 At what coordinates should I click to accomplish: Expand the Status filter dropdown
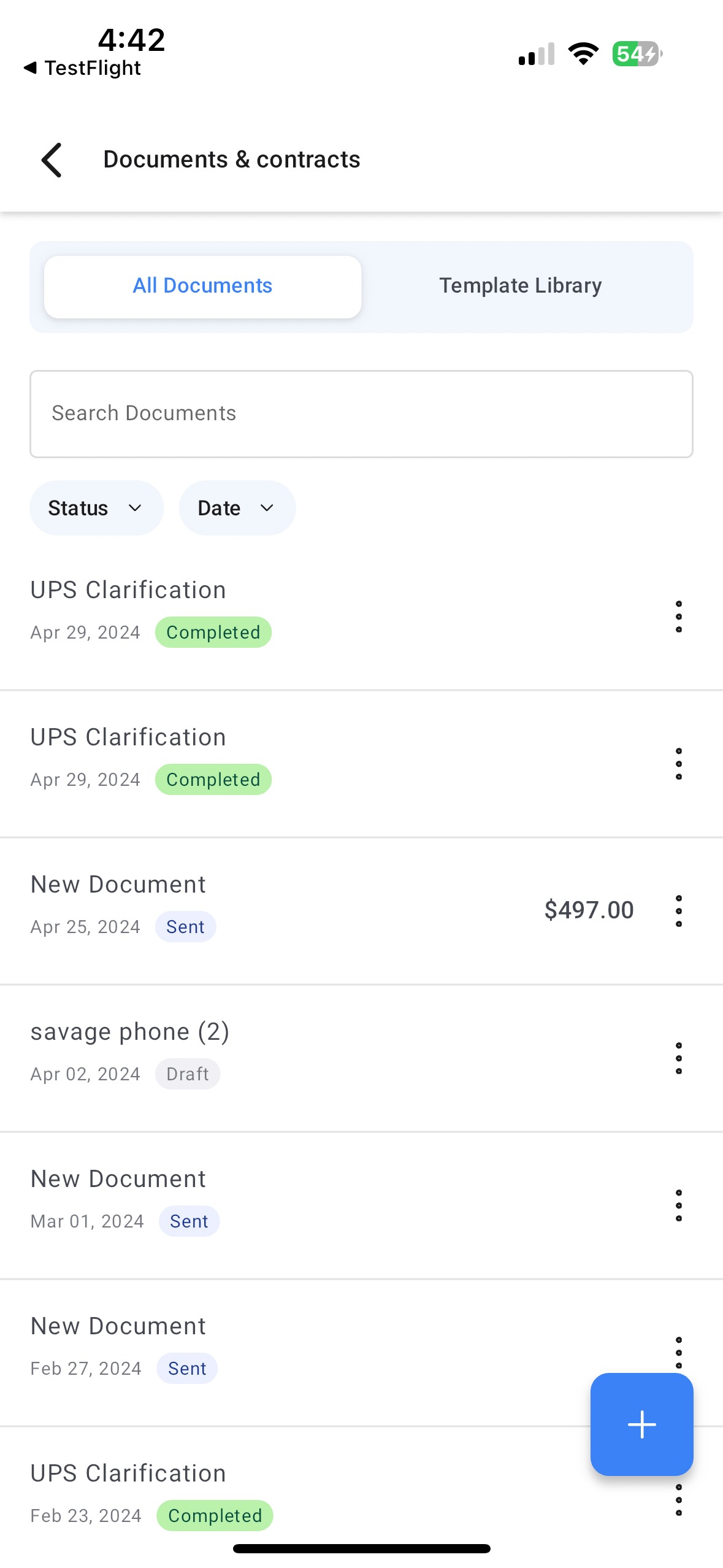[x=96, y=508]
